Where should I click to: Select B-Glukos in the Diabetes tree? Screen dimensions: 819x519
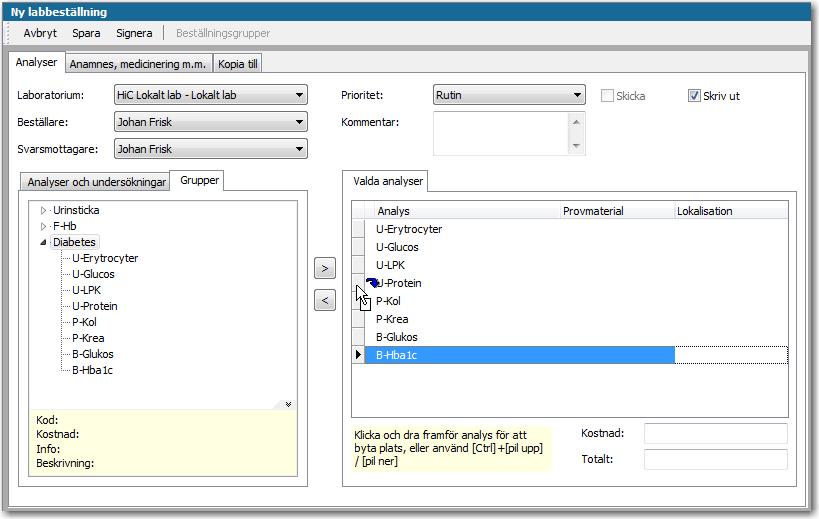(92, 354)
